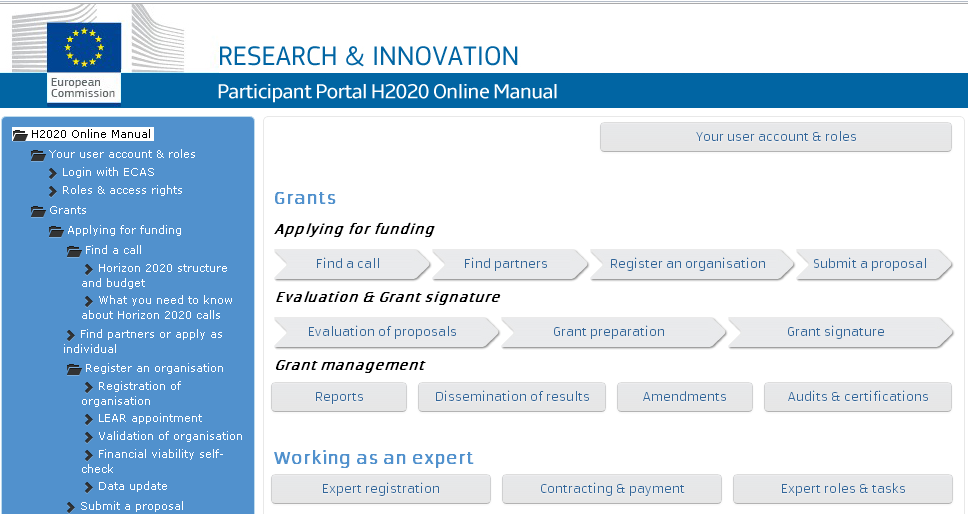Click arrow icon beside Data update
This screenshot has width=968, height=514.
[x=89, y=487]
